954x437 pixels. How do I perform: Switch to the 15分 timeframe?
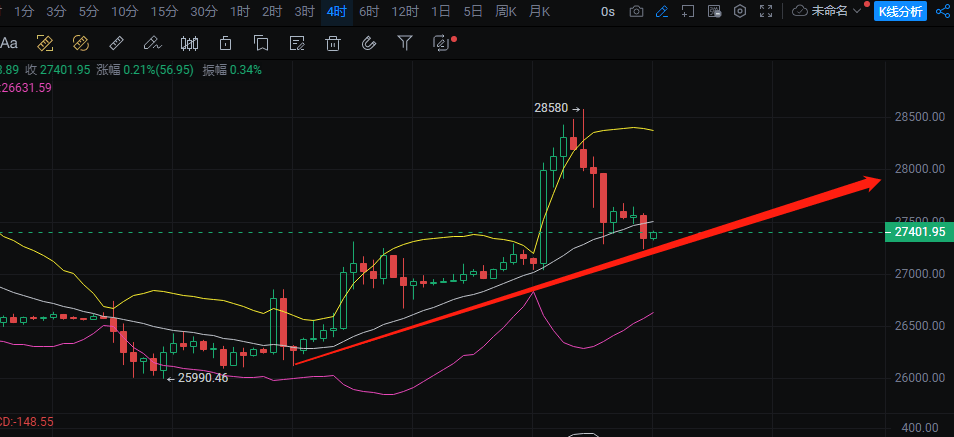pyautogui.click(x=164, y=11)
